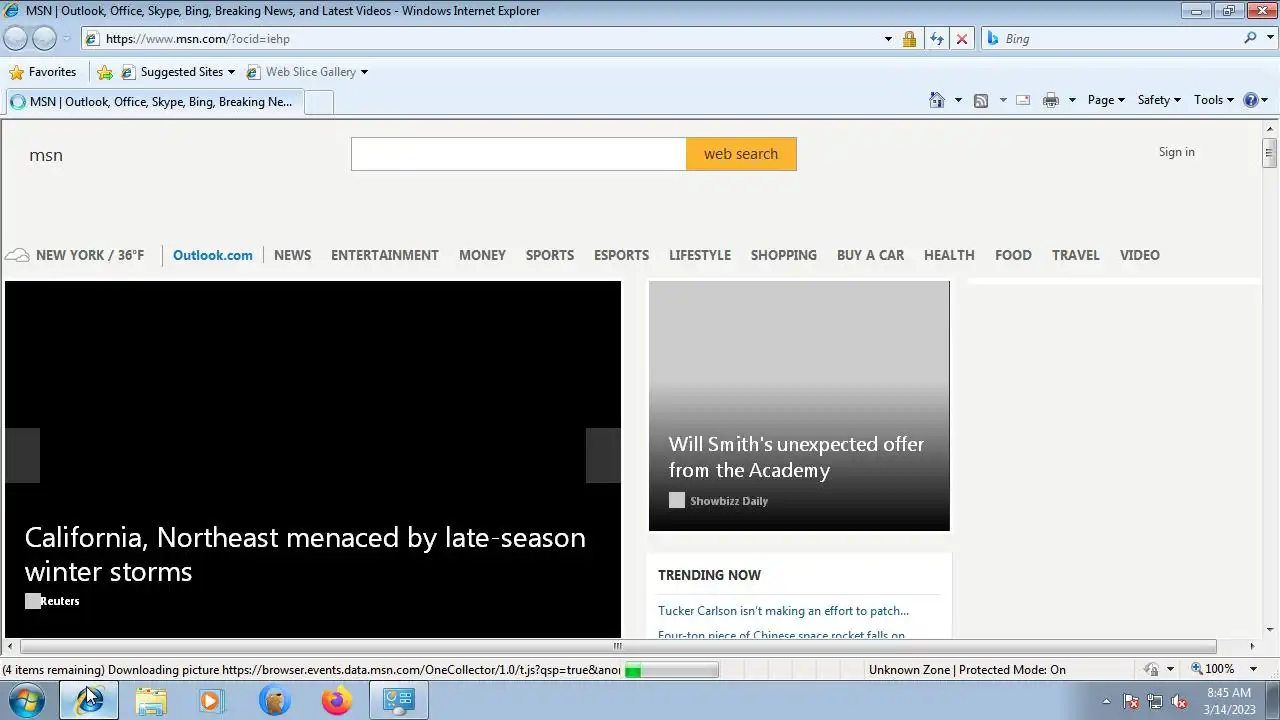Screen dimensions: 1280x720
Task: Open the FOOD navigation item
Action: [x=1013, y=255]
